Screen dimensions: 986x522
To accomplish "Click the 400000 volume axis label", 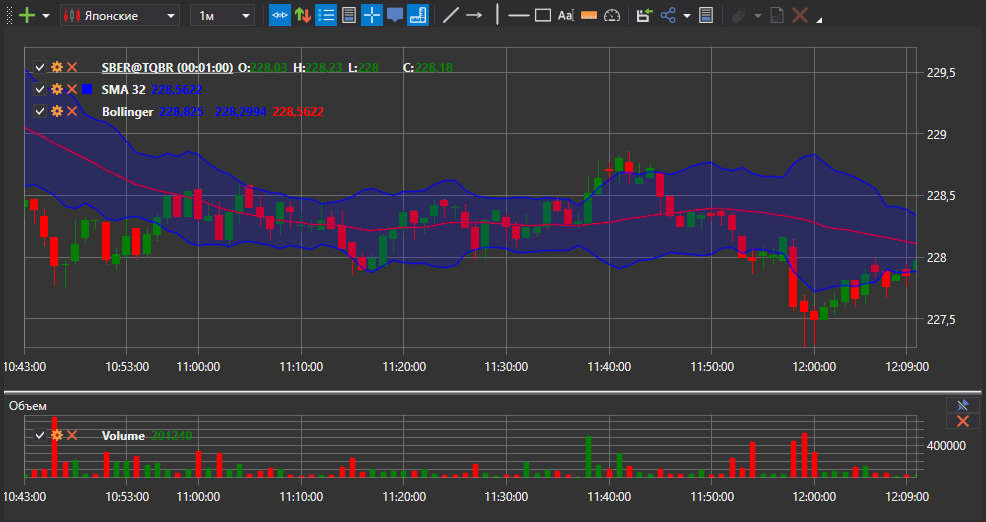I will 946,446.
